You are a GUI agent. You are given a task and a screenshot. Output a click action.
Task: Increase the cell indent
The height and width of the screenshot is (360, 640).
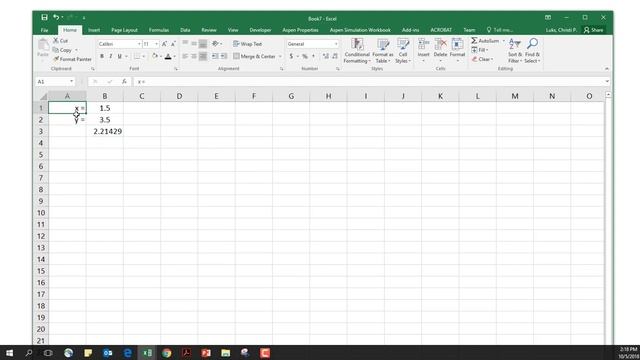224,56
